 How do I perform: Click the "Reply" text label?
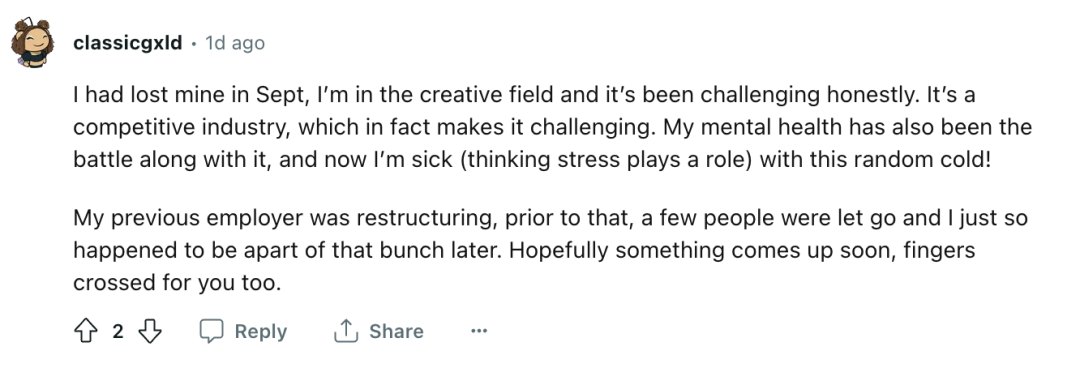(x=260, y=331)
